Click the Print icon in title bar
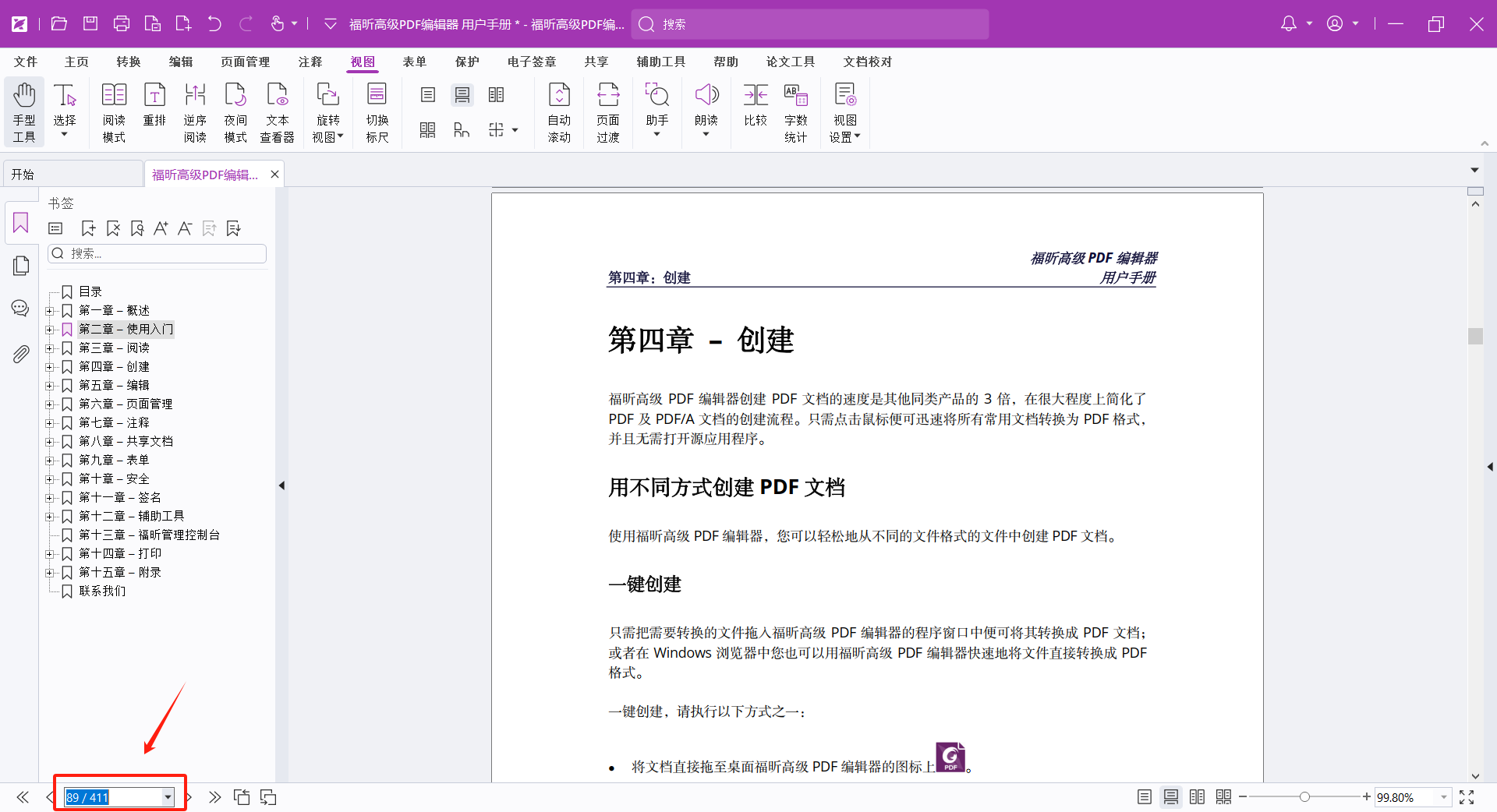Image resolution: width=1497 pixels, height=812 pixels. (x=122, y=23)
